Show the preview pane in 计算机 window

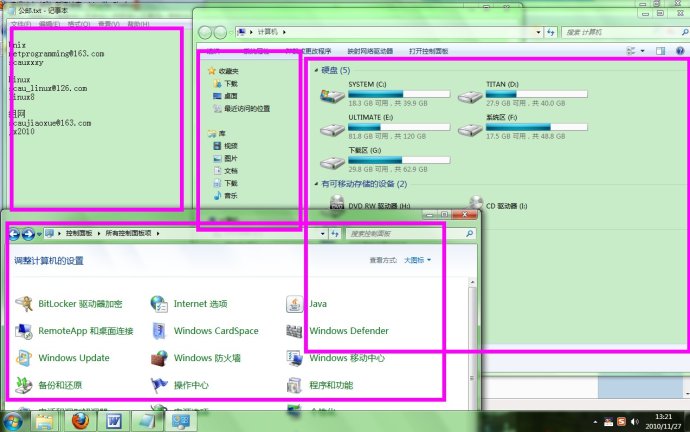661,51
